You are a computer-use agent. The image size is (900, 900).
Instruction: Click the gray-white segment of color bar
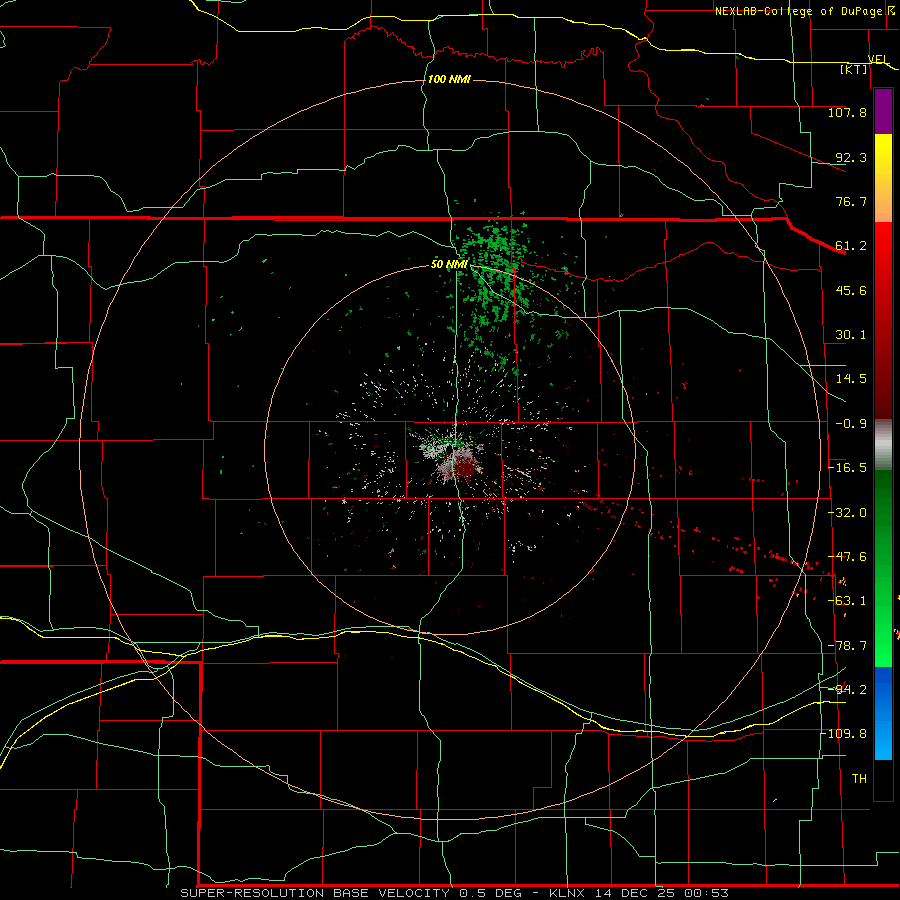click(x=883, y=445)
